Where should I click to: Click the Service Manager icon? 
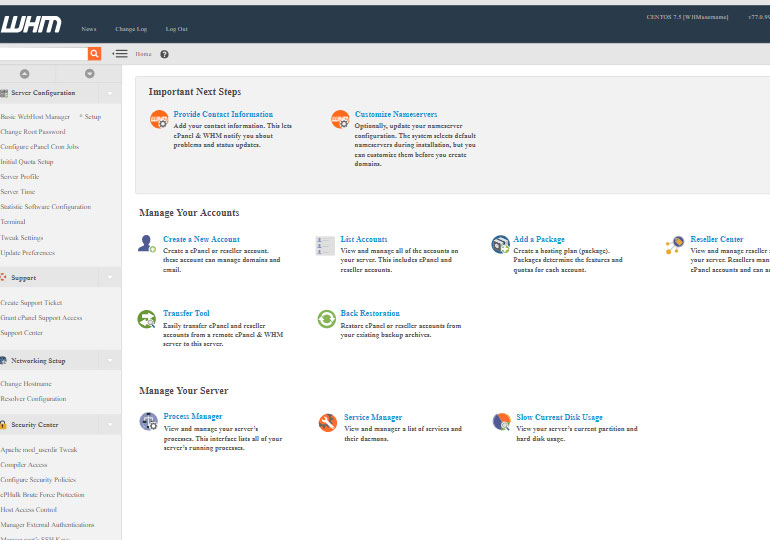328,422
